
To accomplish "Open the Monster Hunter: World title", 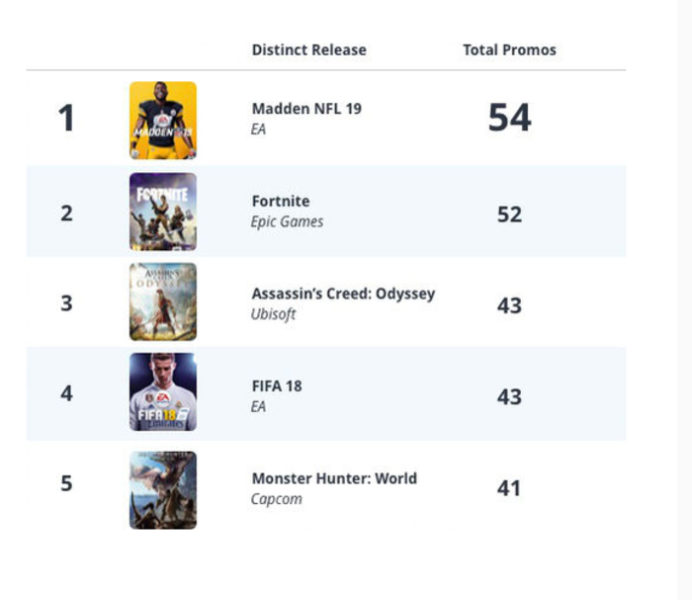I will [x=334, y=478].
